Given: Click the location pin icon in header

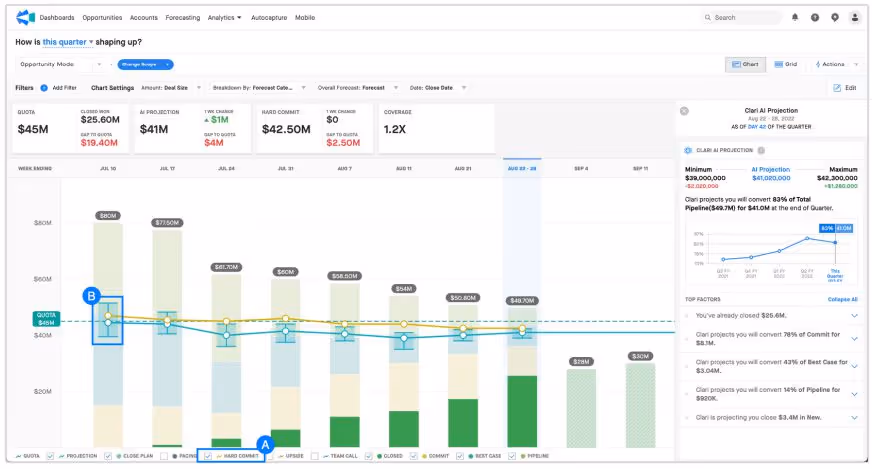Looking at the screenshot, I should (x=835, y=17).
